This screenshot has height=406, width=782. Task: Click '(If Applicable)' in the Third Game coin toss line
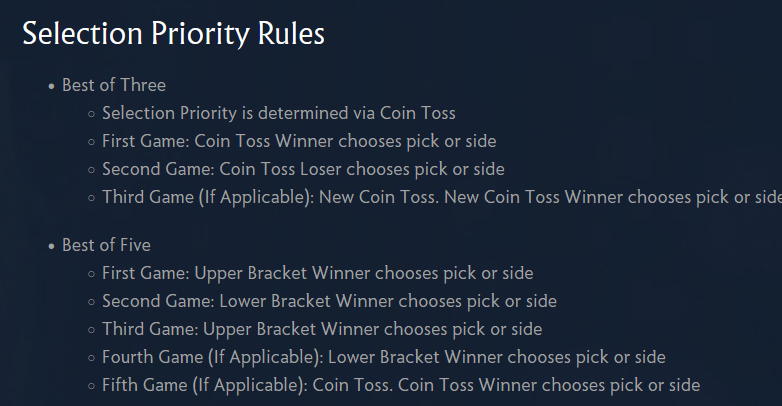coord(257,198)
